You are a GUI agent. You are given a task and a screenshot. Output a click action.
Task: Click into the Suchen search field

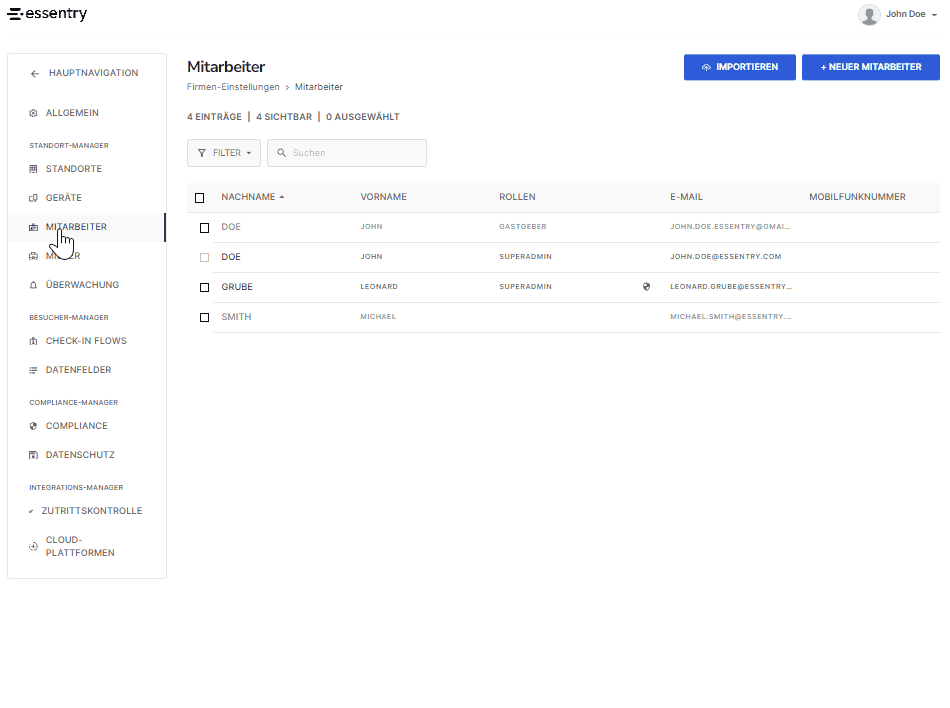[x=347, y=153]
